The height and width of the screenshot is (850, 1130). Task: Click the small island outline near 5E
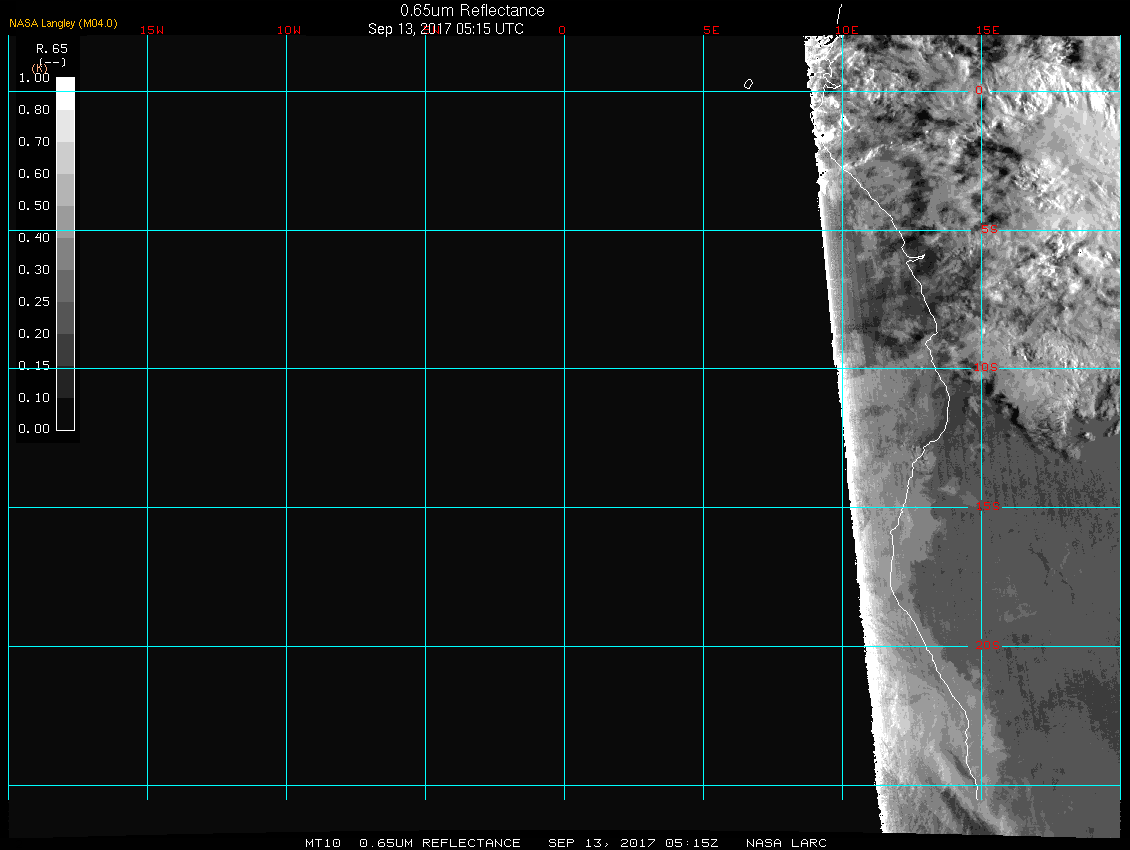click(748, 84)
